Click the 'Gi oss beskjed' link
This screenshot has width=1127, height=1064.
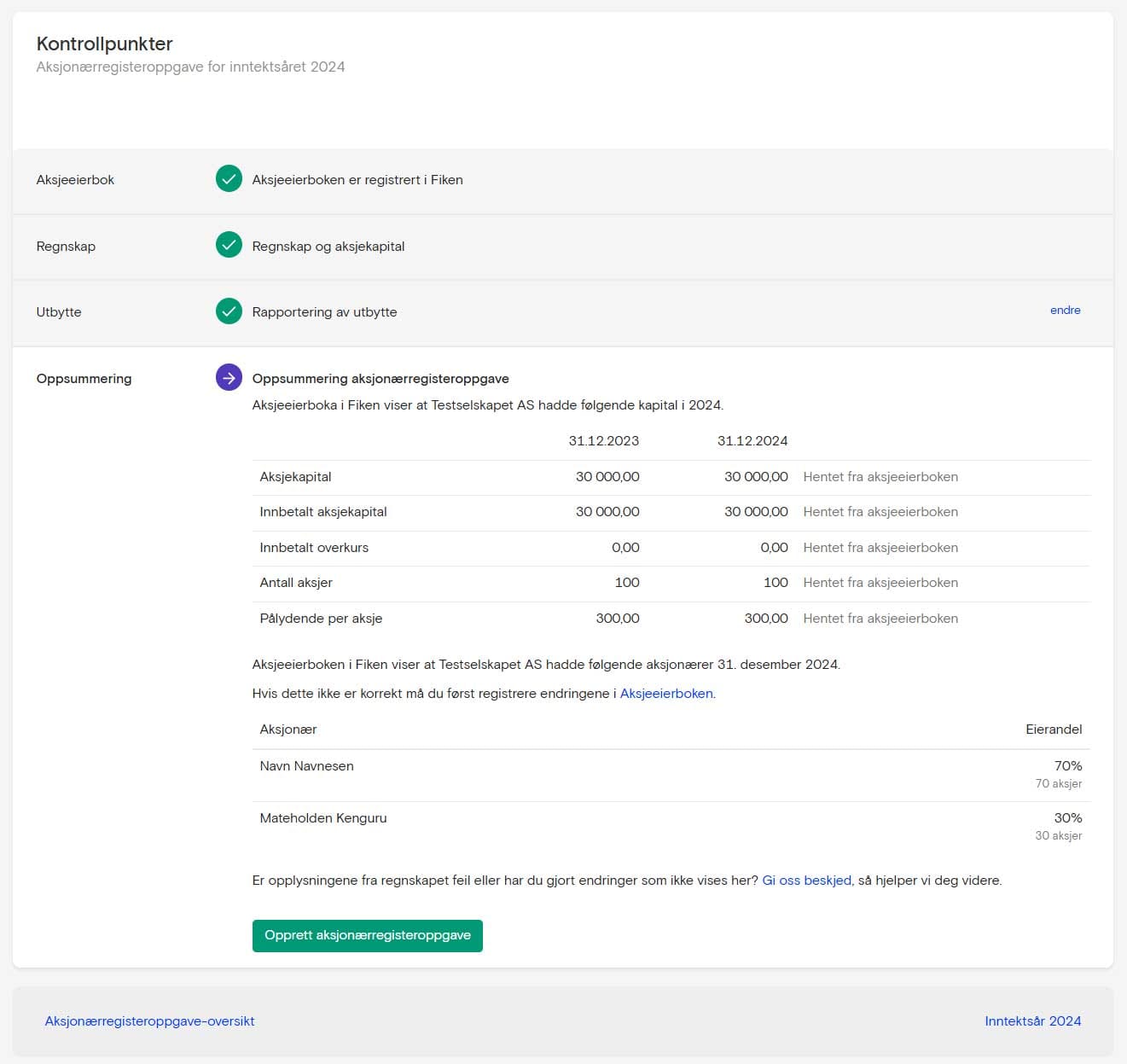(806, 881)
